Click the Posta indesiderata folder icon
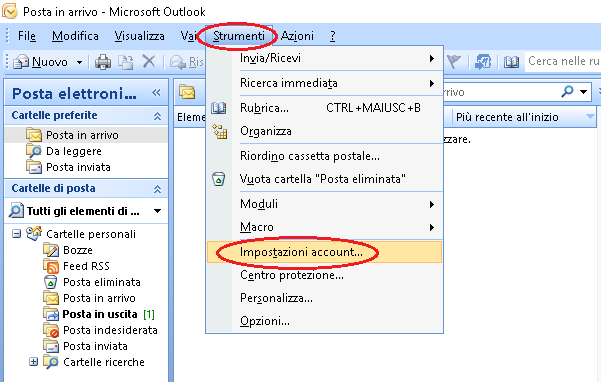601x382 pixels. coord(51,330)
